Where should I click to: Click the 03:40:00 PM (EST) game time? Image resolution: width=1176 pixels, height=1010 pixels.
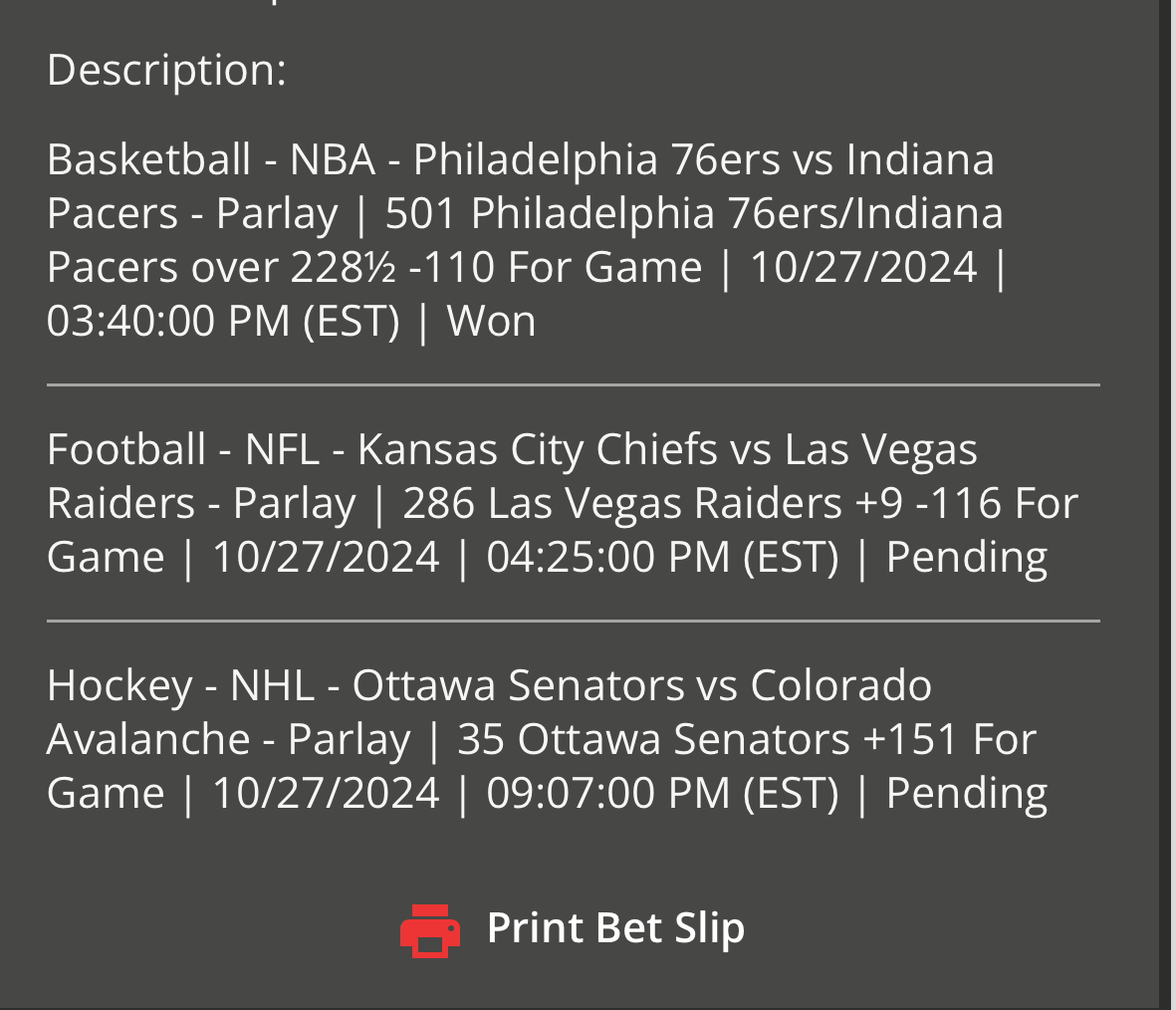[222, 321]
